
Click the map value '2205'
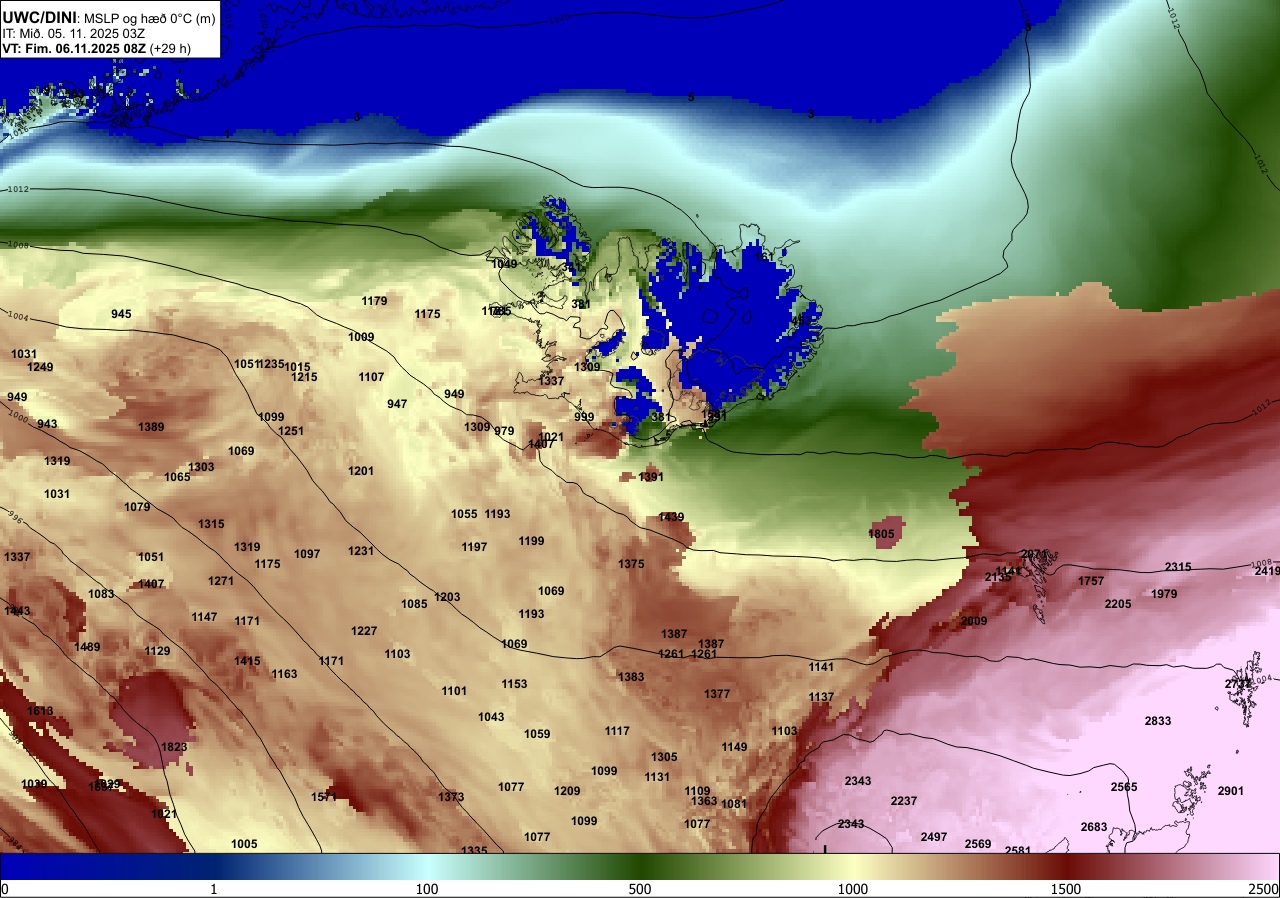point(1118,604)
